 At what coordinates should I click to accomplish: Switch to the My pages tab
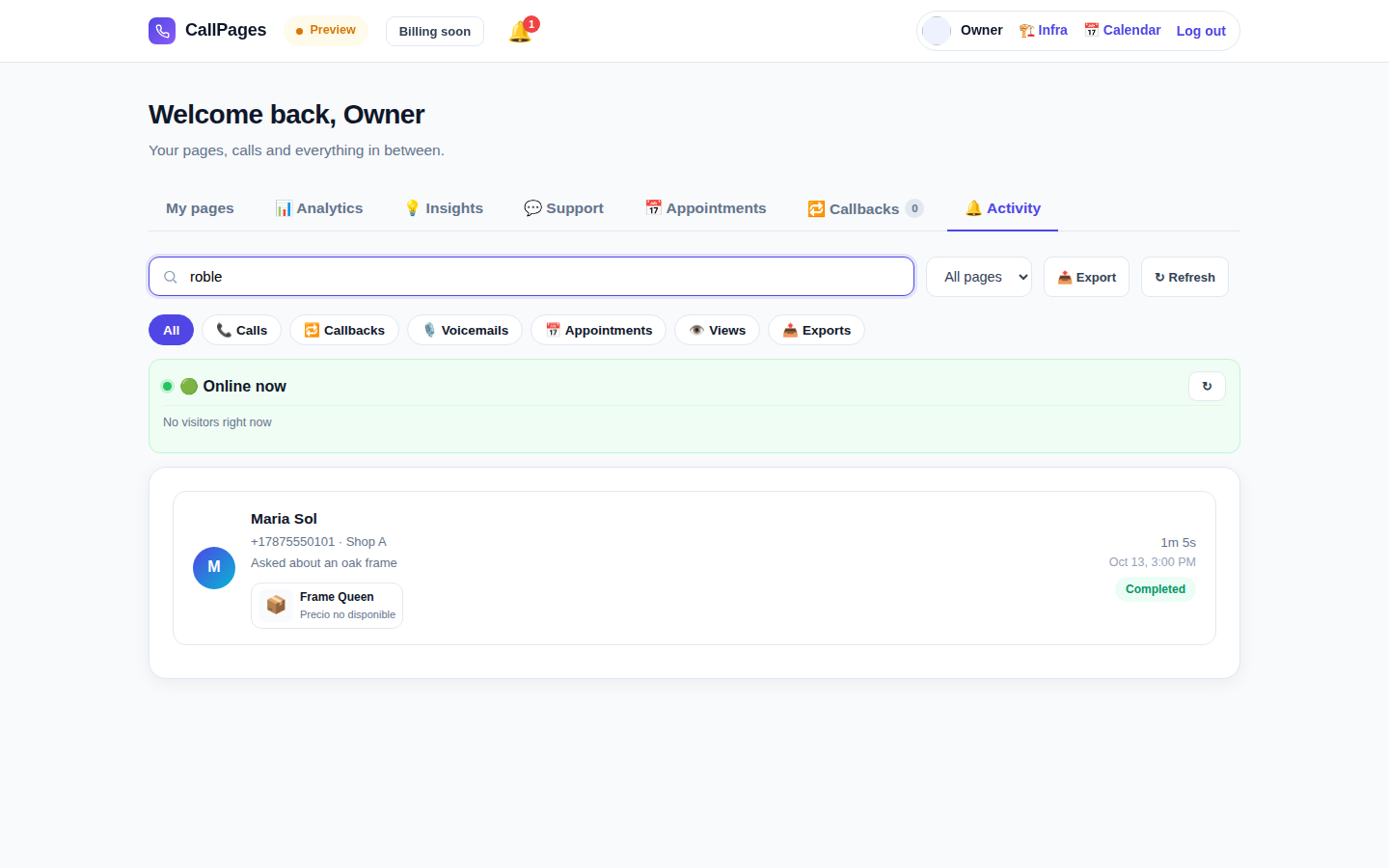pos(200,208)
